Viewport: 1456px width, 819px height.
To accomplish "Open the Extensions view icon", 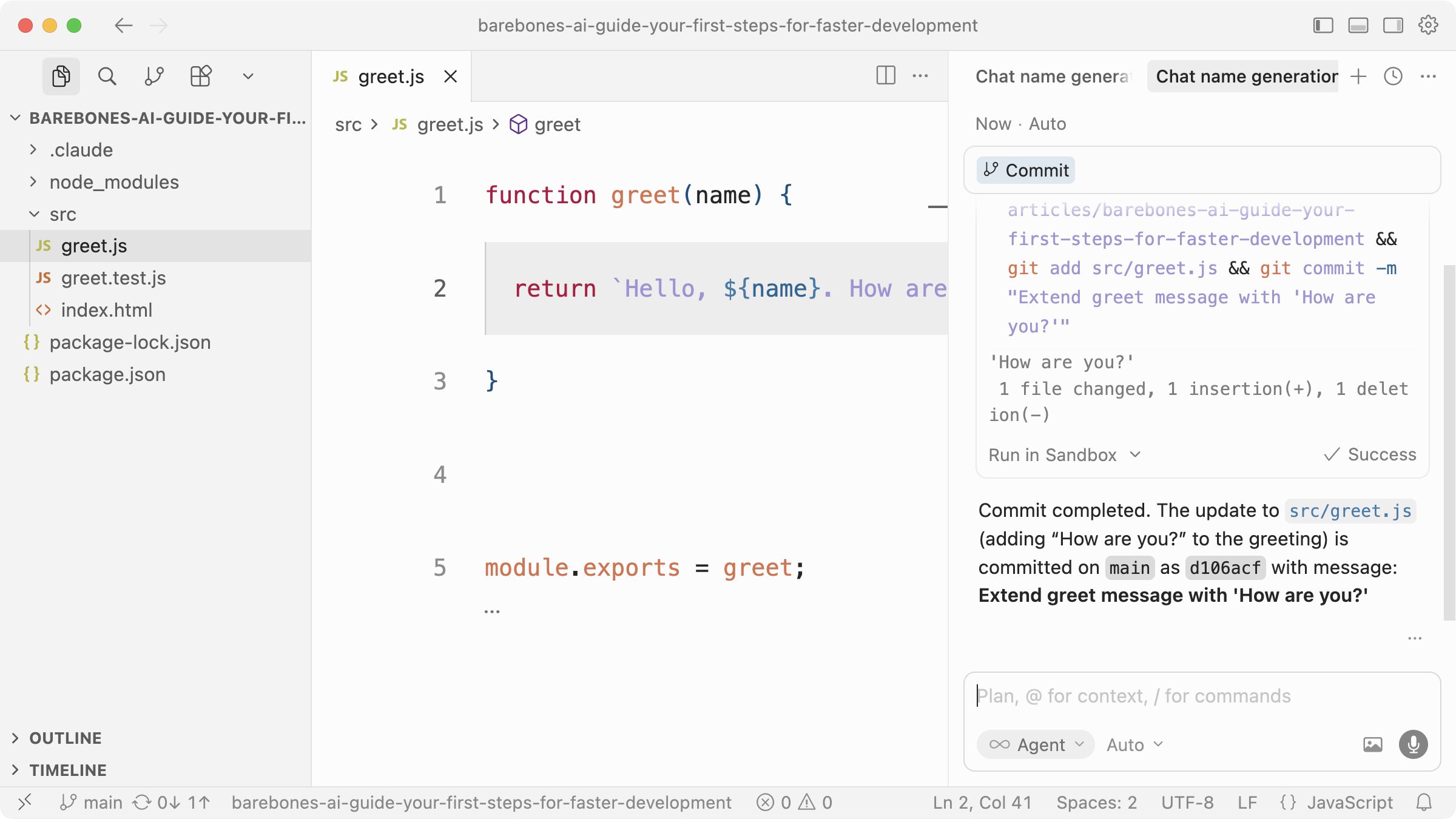I will (x=201, y=76).
